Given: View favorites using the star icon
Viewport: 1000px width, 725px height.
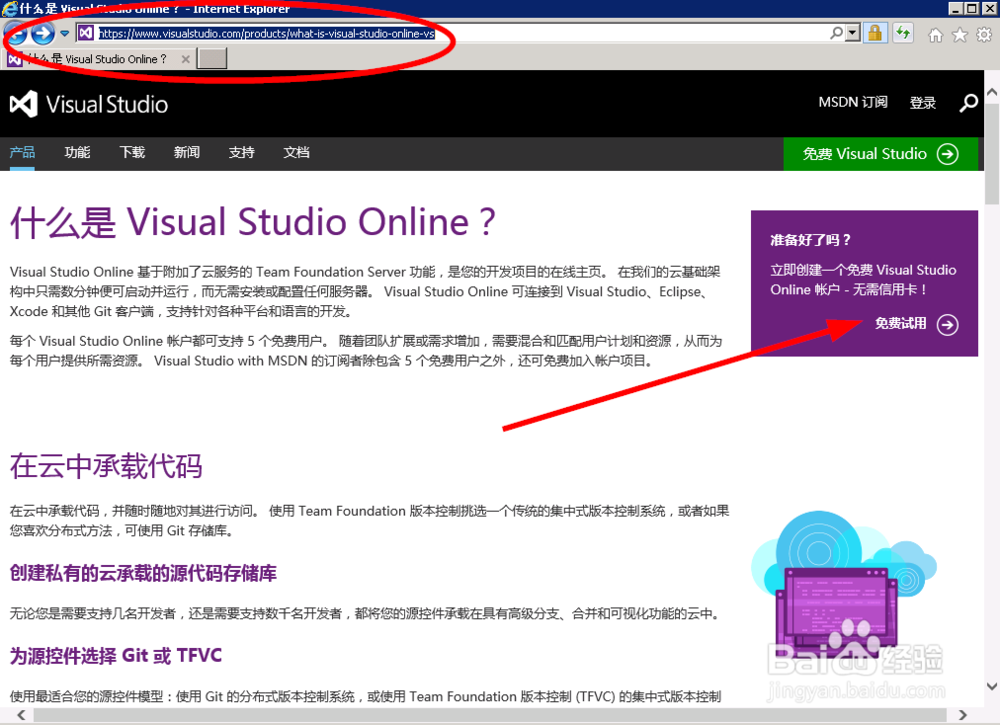Looking at the screenshot, I should (x=959, y=32).
